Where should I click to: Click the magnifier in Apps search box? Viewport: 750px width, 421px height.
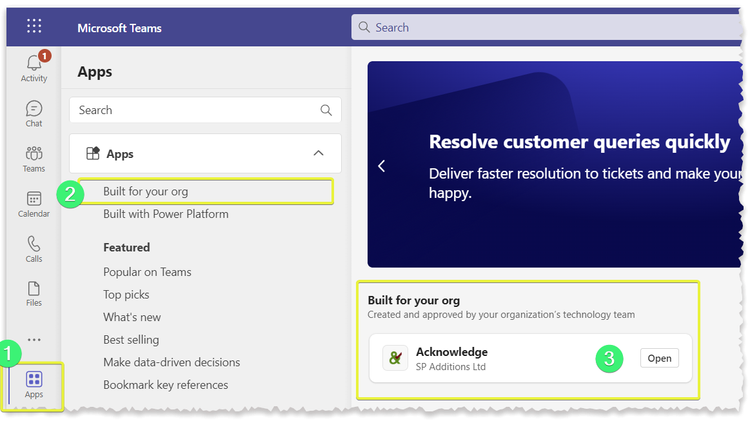pos(326,110)
